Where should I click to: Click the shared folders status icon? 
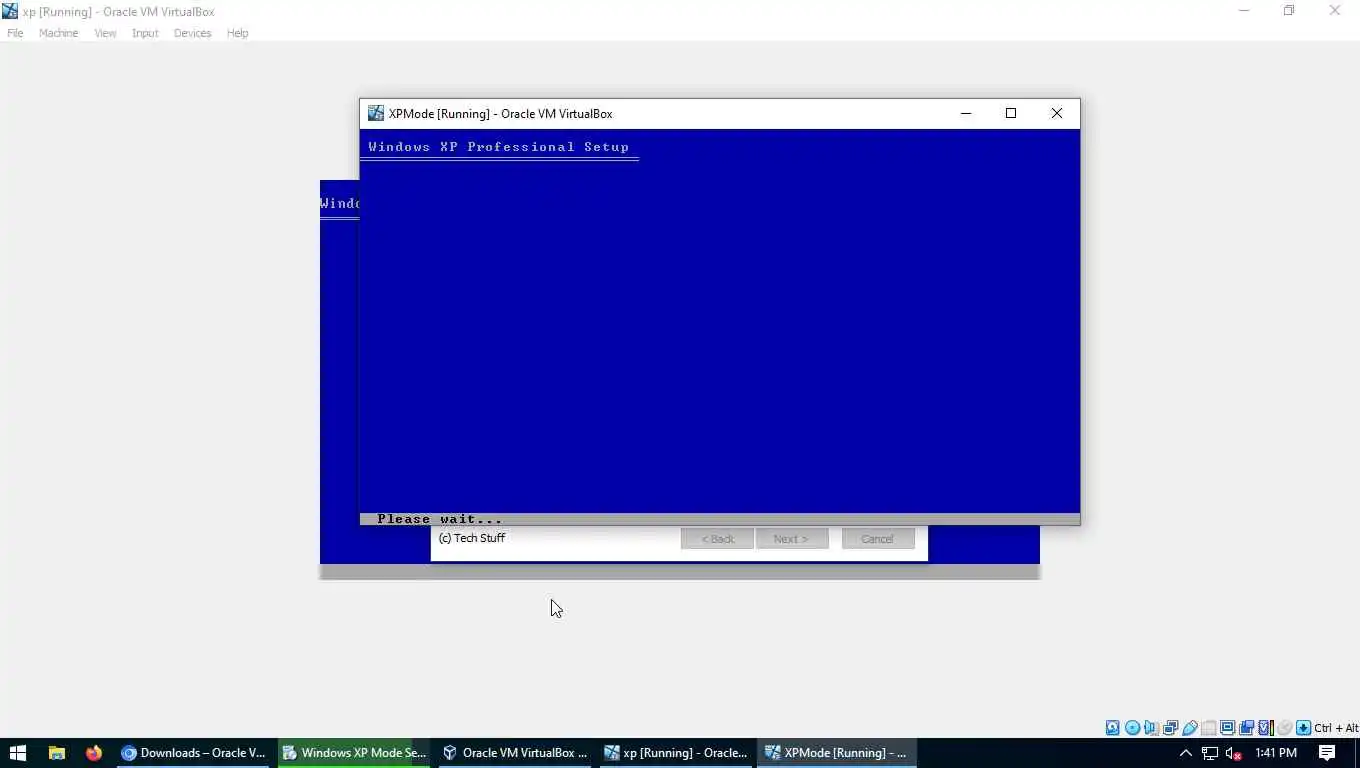click(1208, 728)
